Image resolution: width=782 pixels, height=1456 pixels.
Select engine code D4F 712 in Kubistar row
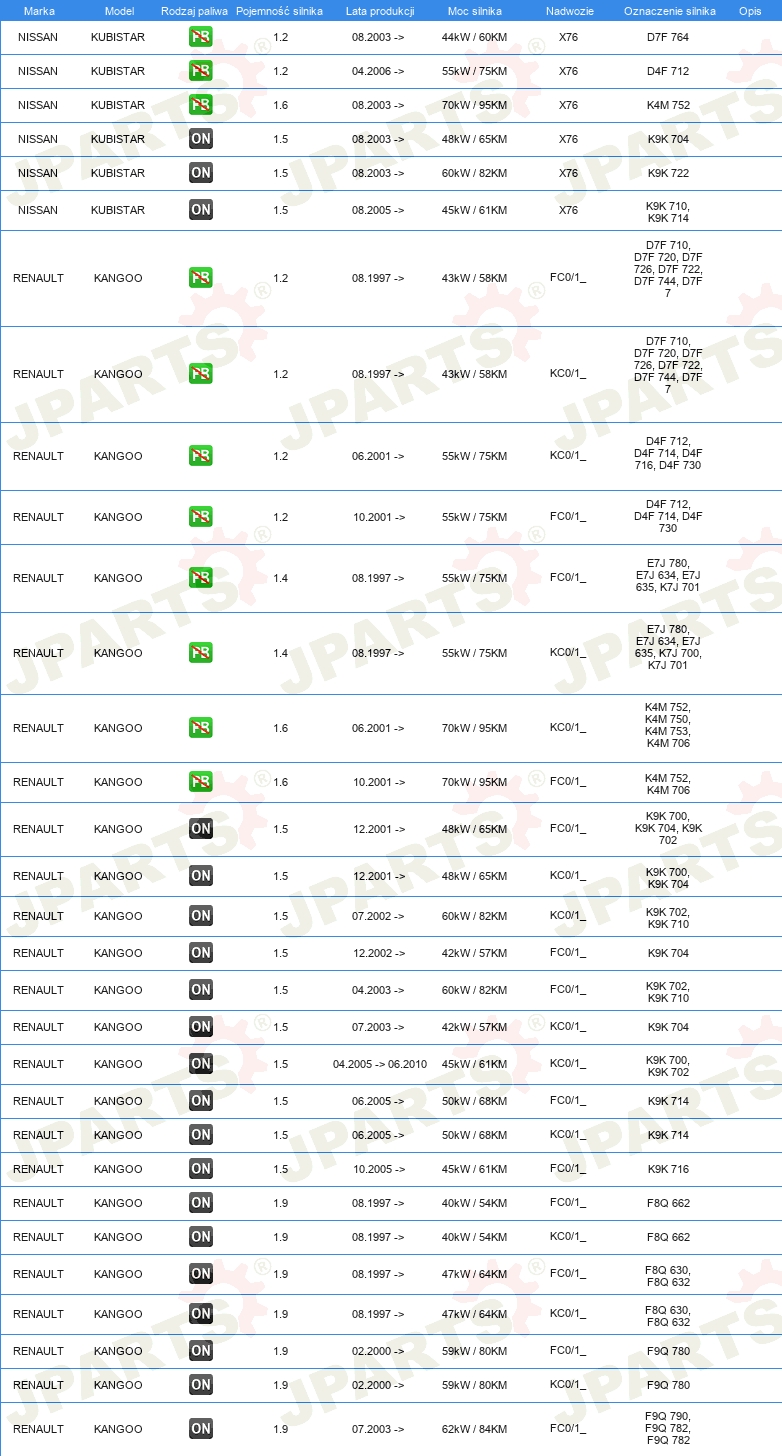click(668, 71)
